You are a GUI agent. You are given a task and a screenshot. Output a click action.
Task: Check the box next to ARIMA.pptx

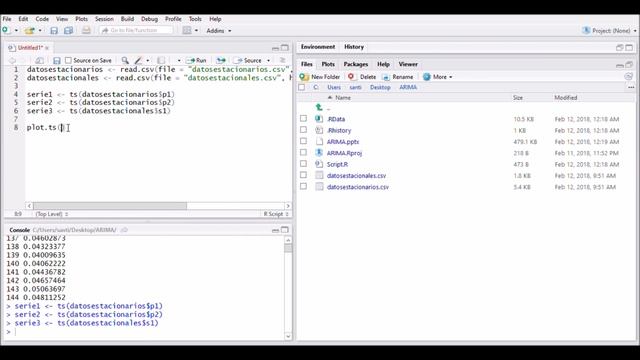(303, 141)
